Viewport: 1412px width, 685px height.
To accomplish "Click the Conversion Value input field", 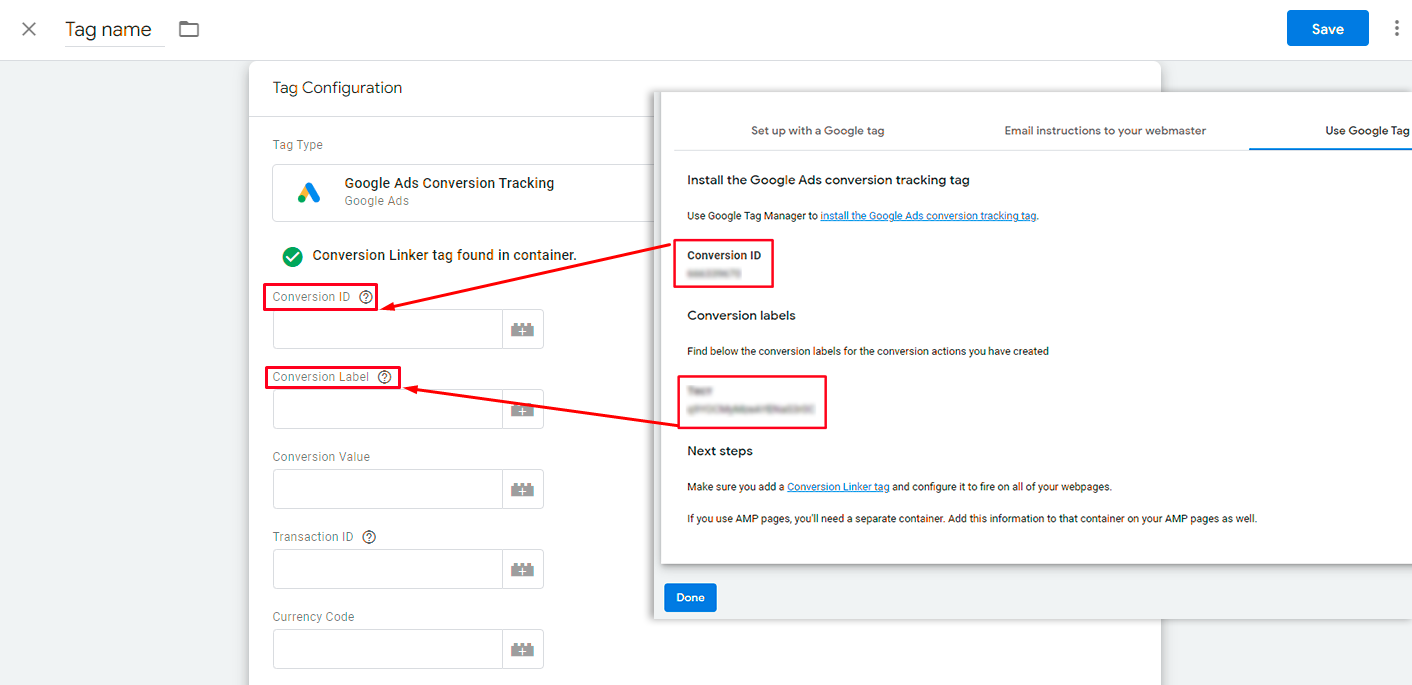I will pos(387,489).
